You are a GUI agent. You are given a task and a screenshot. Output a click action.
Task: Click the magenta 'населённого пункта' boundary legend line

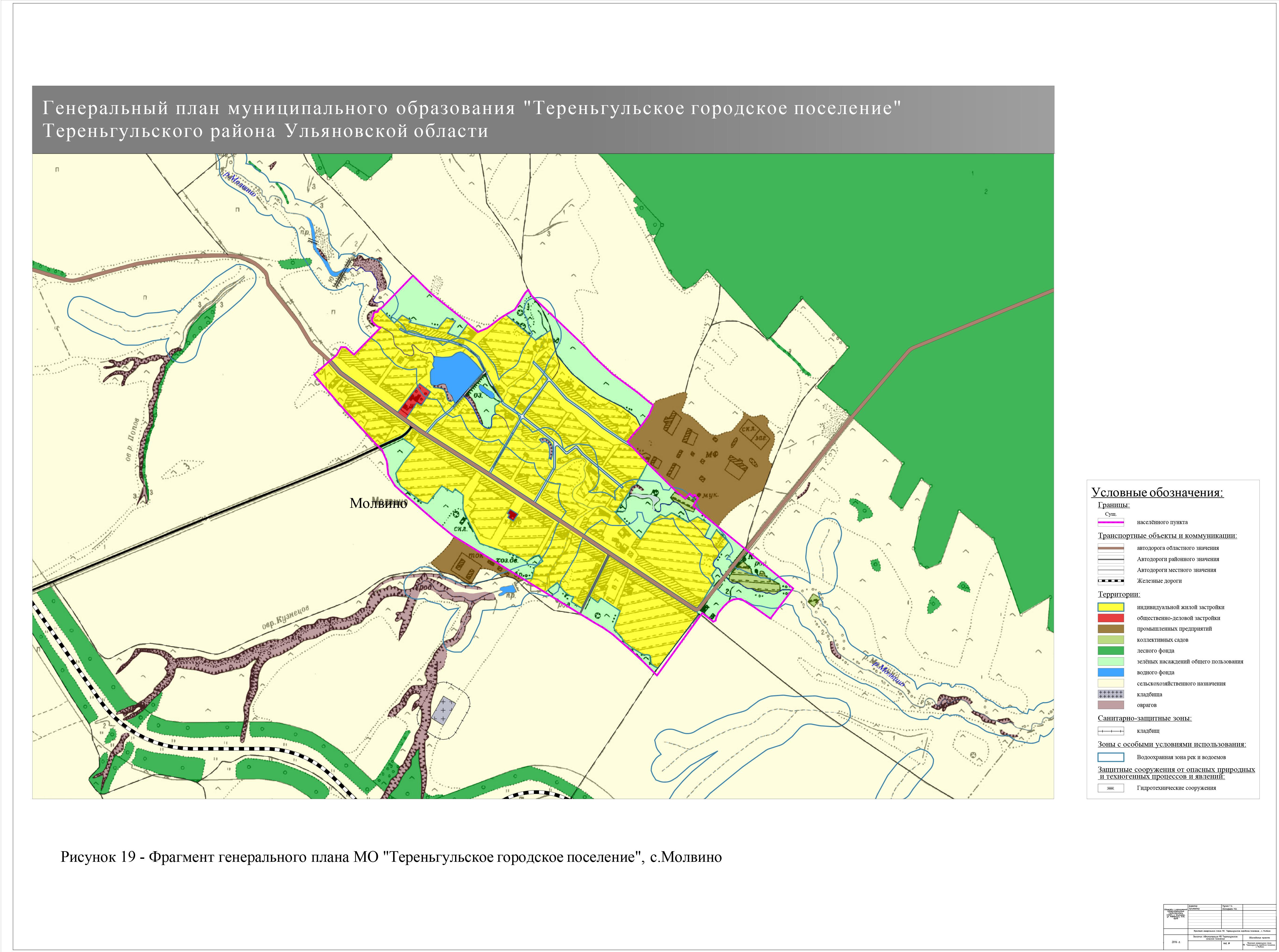1111,523
